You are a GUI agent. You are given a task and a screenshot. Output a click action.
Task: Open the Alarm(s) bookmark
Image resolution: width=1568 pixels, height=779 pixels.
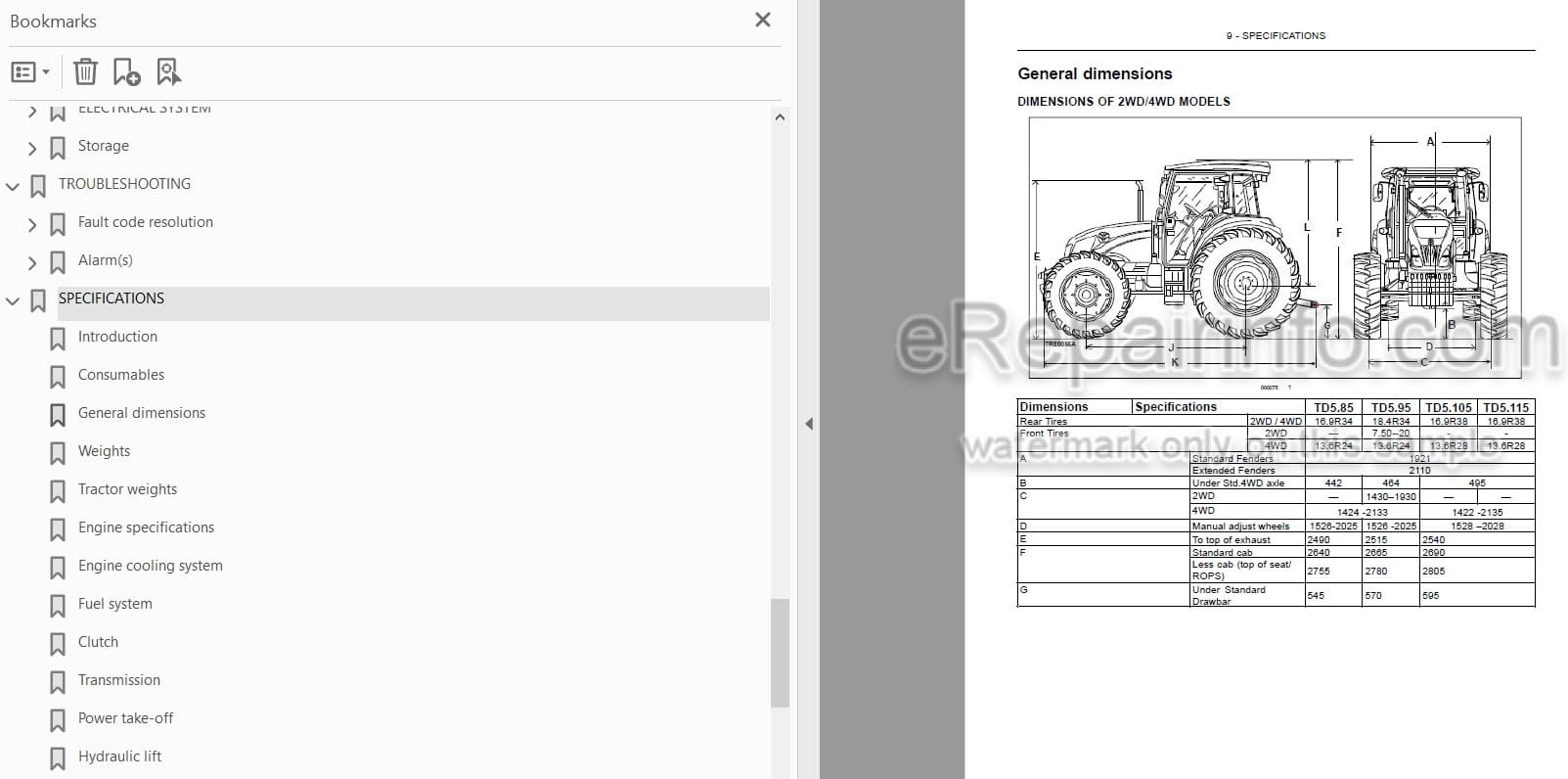click(x=106, y=260)
